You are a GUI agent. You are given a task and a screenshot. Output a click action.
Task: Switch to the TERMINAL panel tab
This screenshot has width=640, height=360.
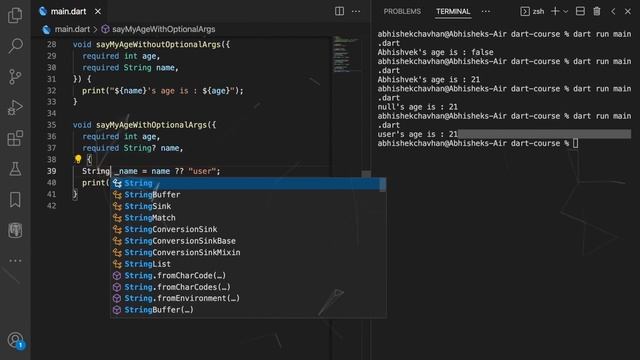(453, 11)
